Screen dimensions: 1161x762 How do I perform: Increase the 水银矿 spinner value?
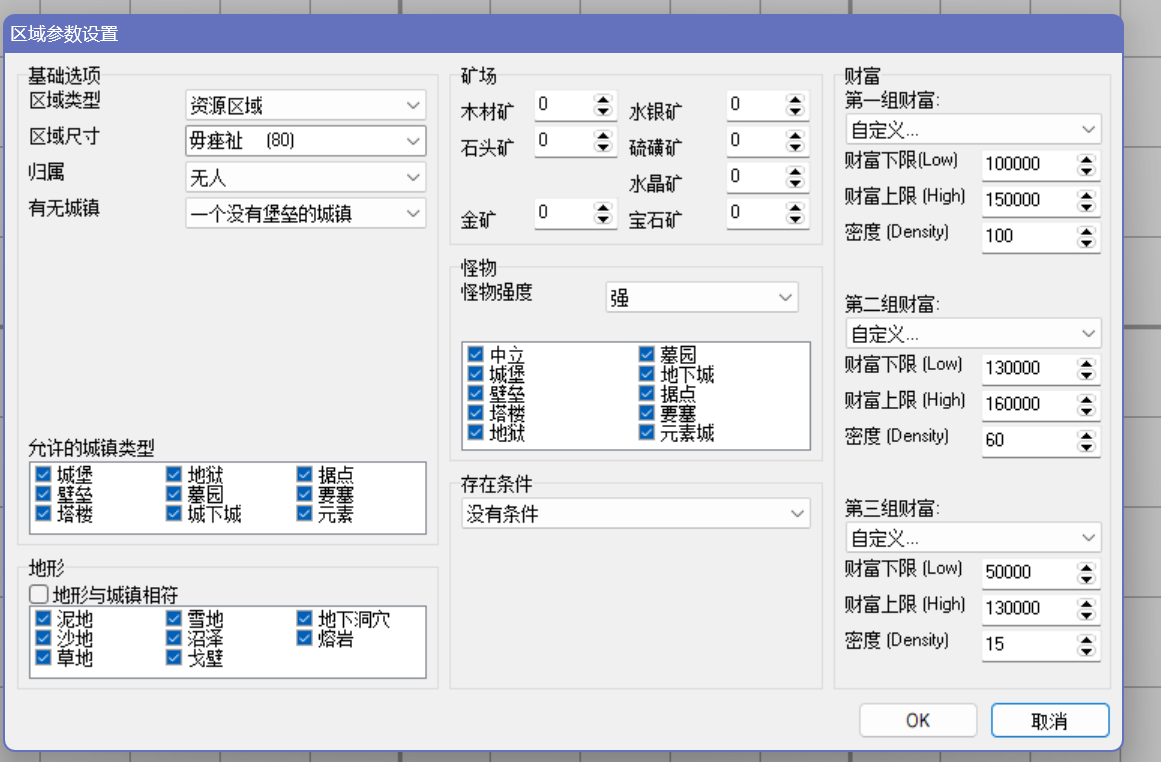pos(795,99)
